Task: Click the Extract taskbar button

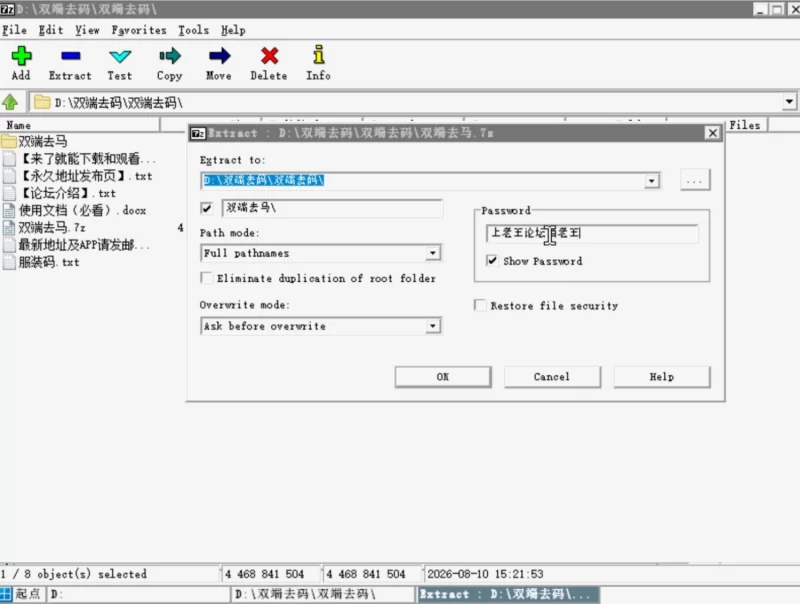Action: point(508,594)
